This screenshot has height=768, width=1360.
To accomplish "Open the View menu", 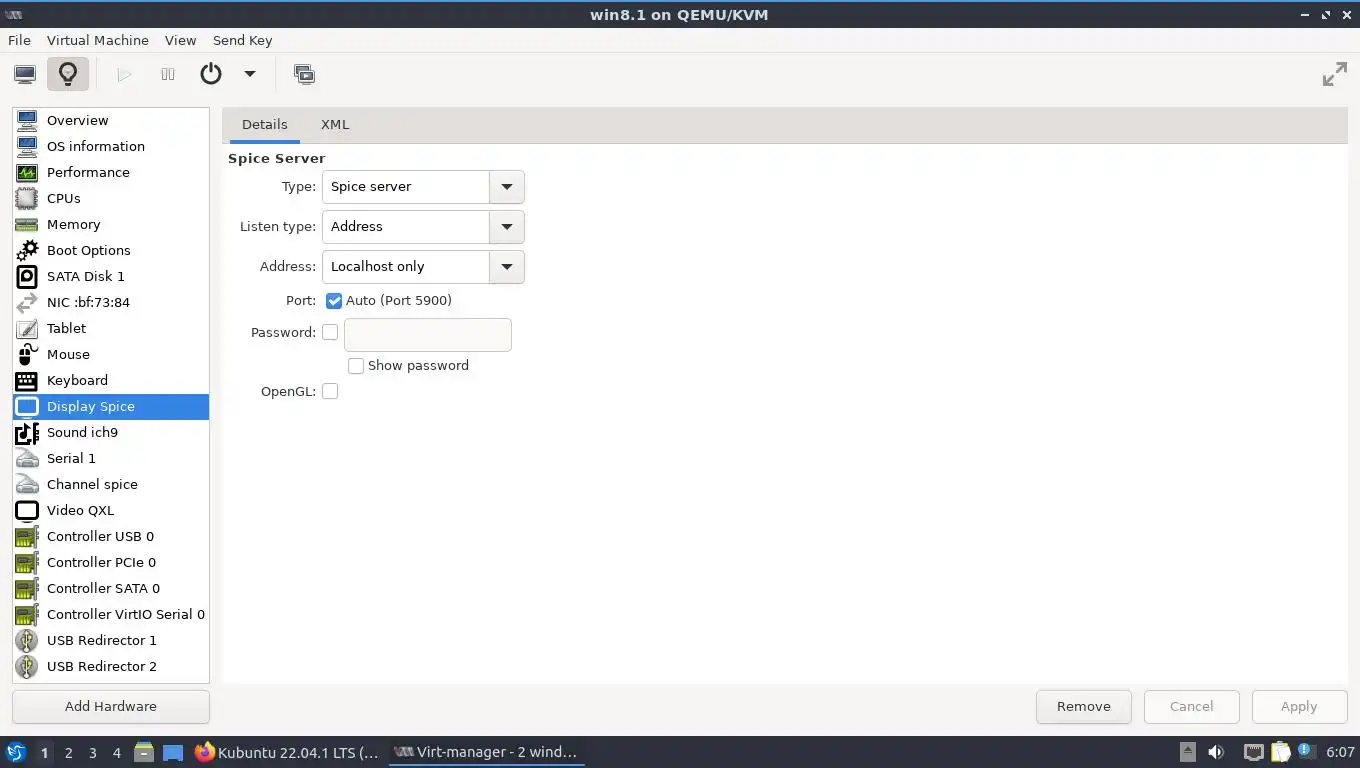I will point(180,40).
